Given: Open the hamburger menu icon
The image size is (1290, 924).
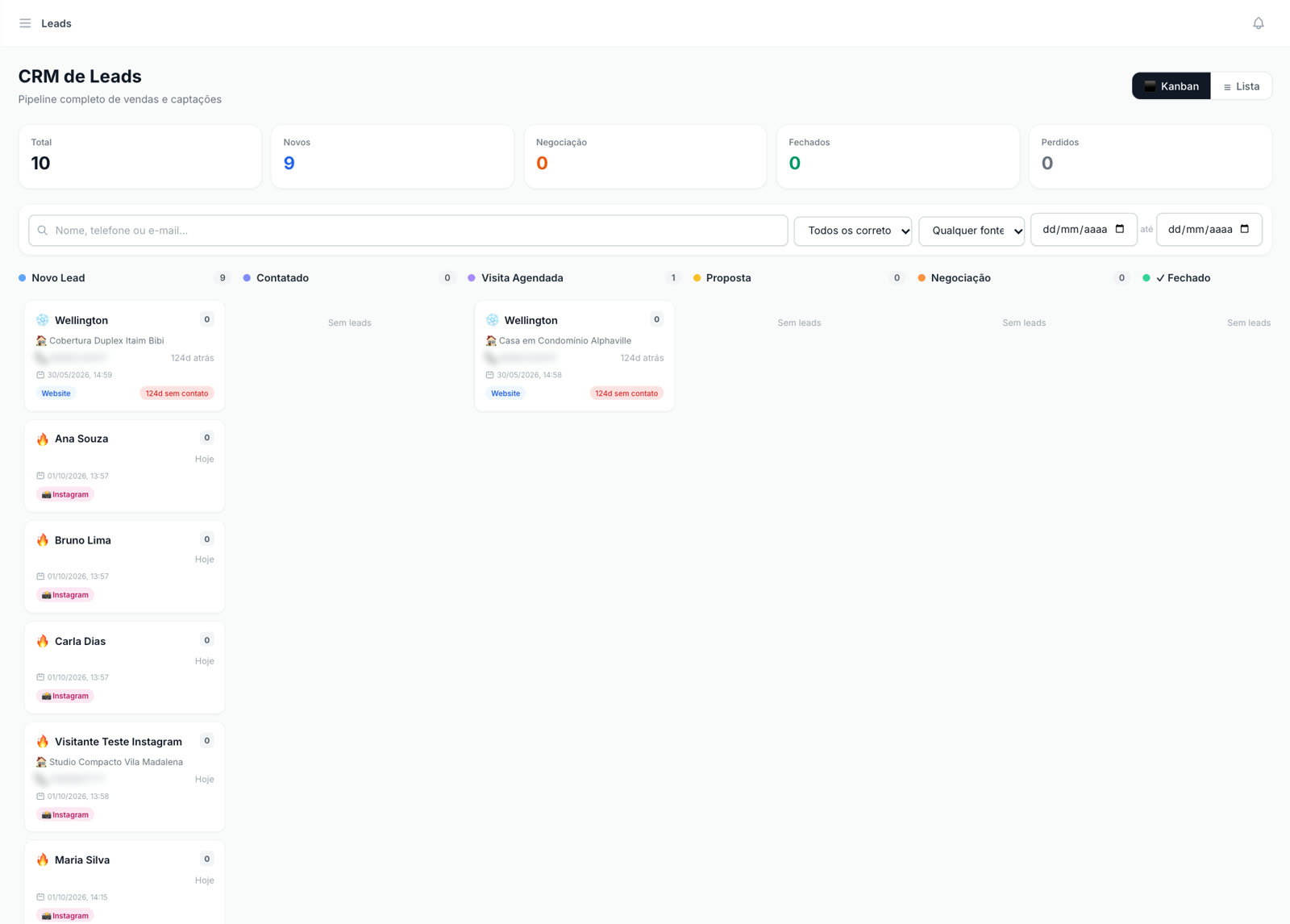Looking at the screenshot, I should pos(25,23).
